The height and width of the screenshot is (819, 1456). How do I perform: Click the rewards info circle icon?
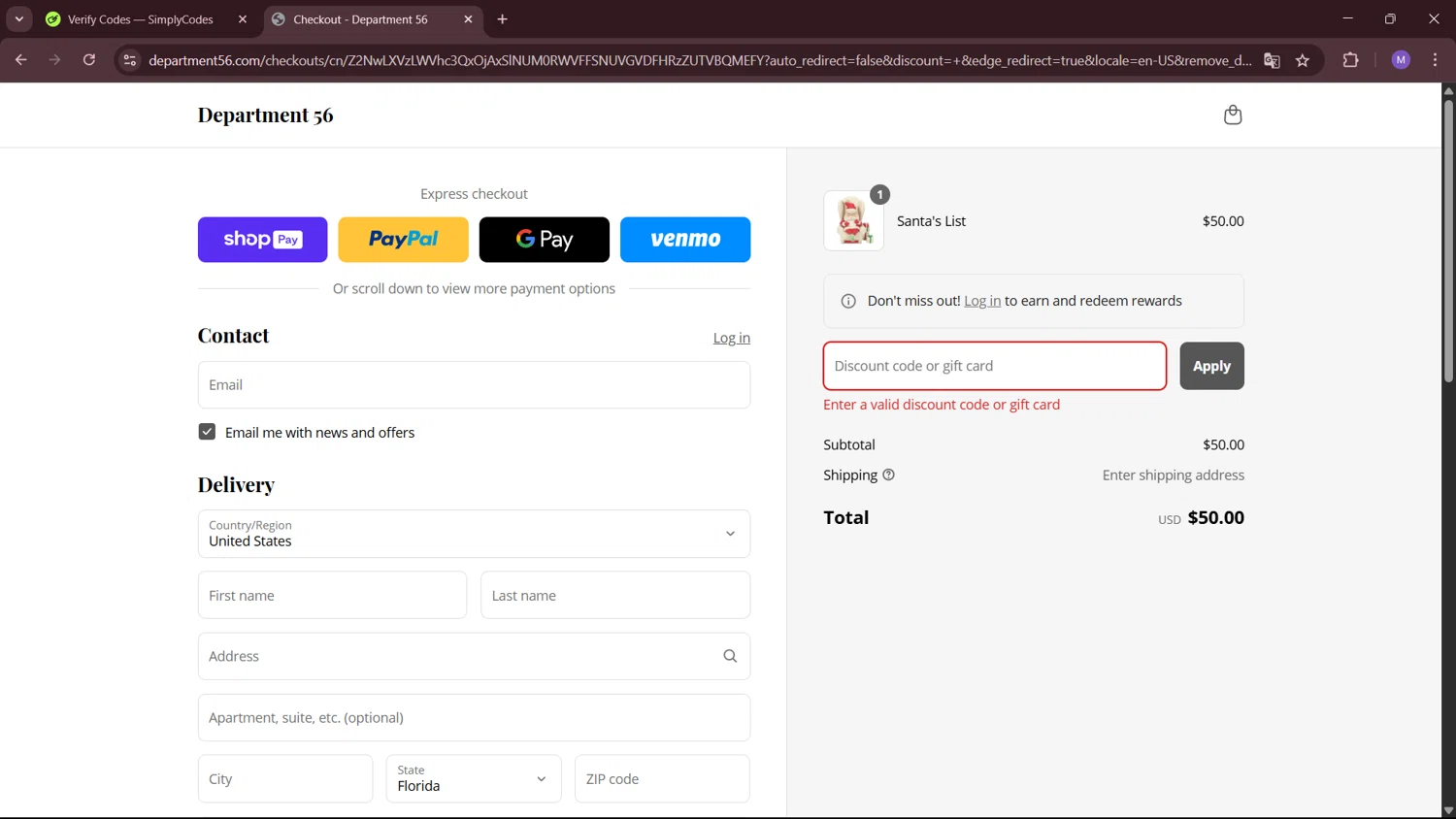(848, 301)
